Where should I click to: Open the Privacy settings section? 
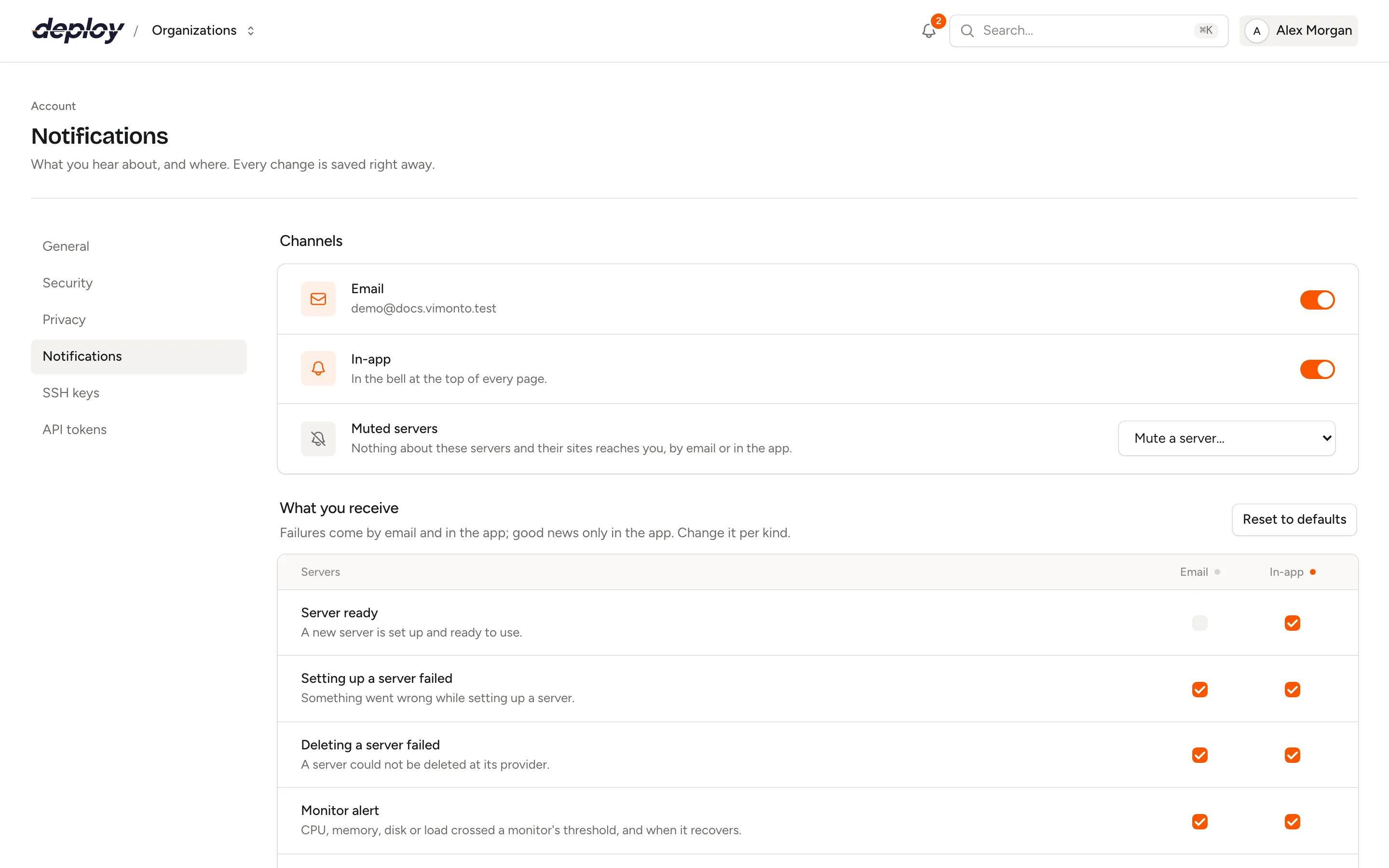(x=139, y=320)
